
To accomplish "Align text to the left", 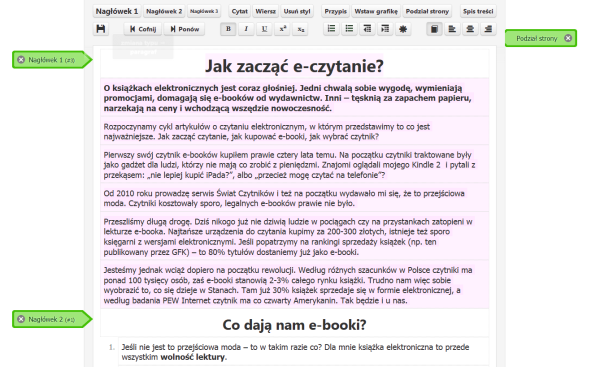I will pos(452,29).
